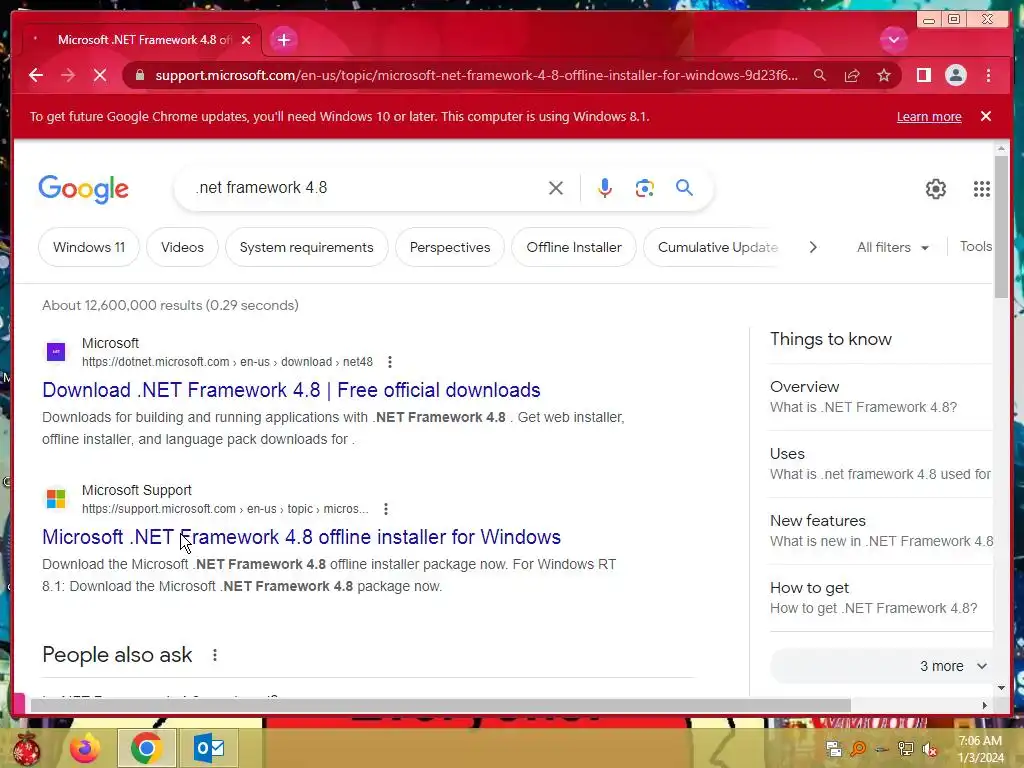Click the dotnet.microsoft.com result URL
Viewport: 1024px width, 768px height.
tap(227, 362)
